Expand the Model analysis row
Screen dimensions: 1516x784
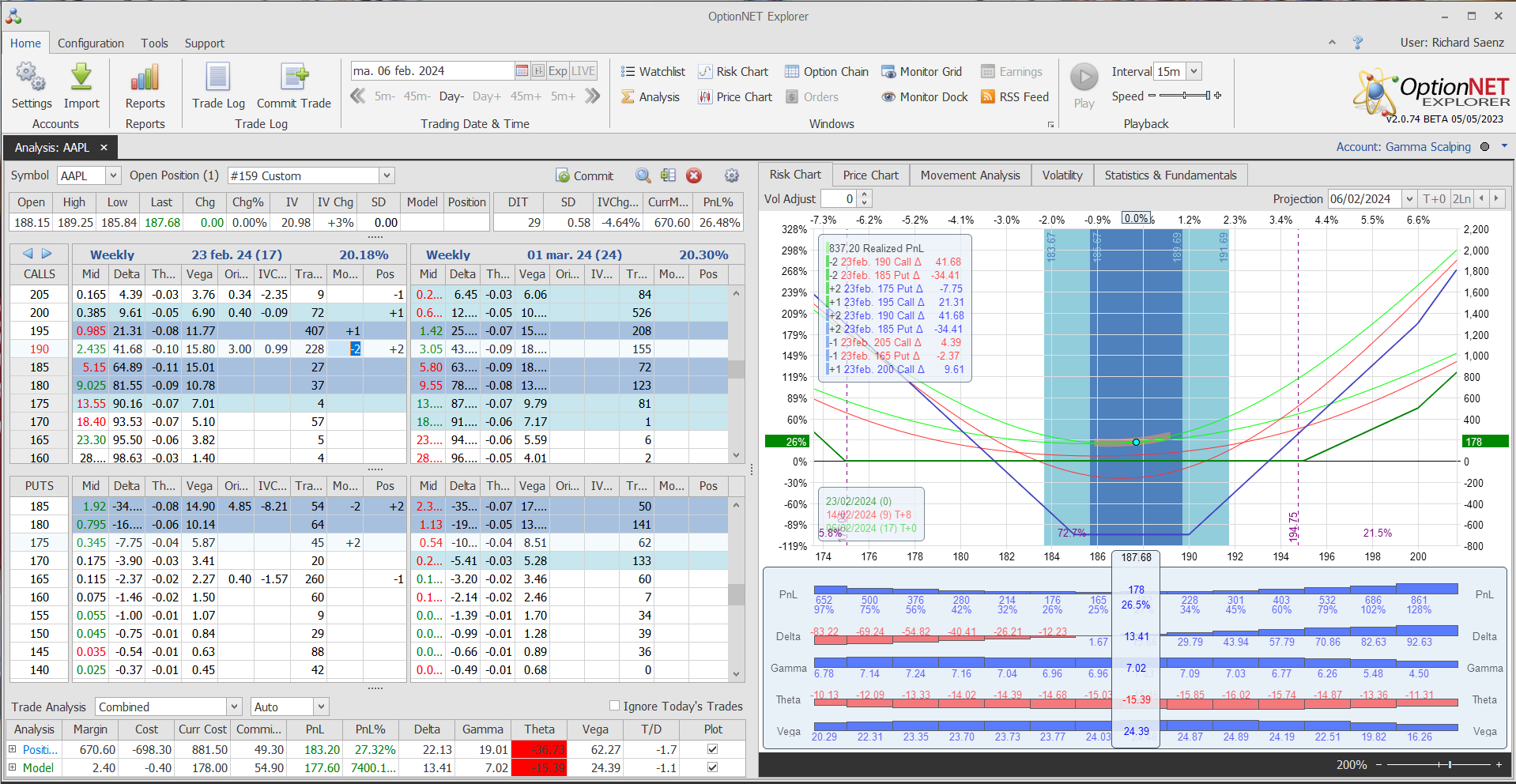(12, 767)
